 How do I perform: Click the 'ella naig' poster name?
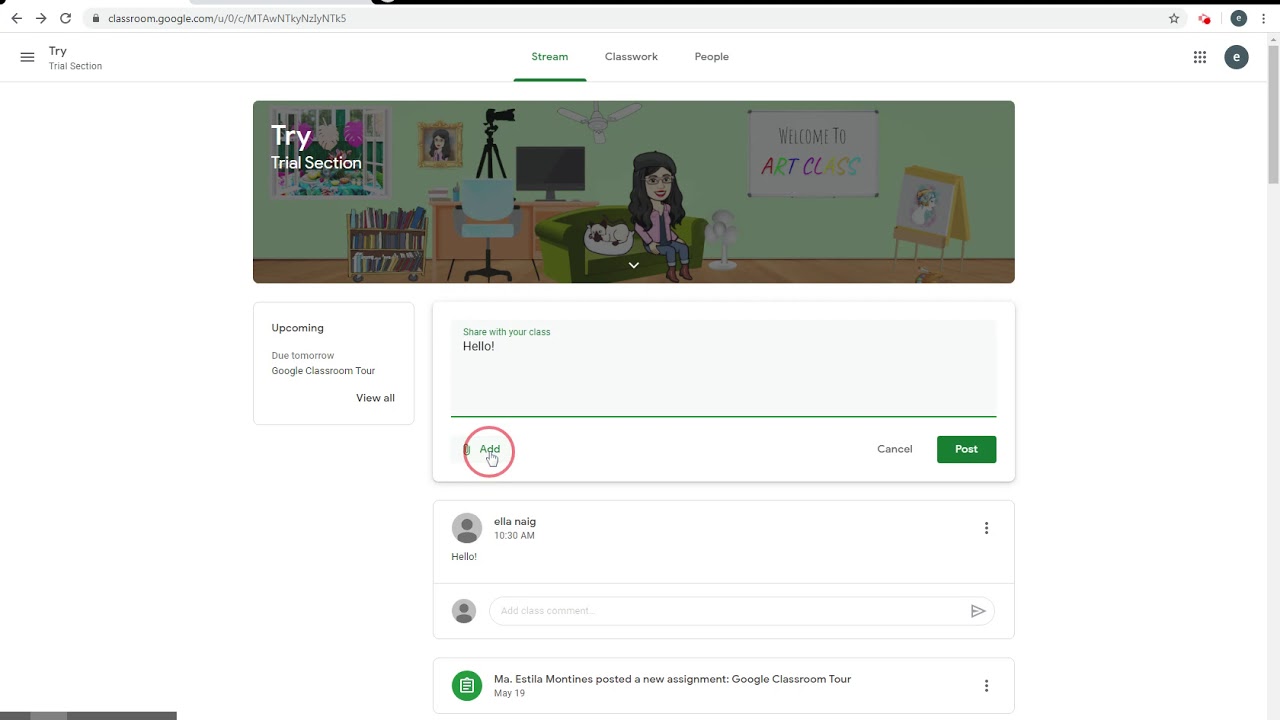pyautogui.click(x=515, y=521)
